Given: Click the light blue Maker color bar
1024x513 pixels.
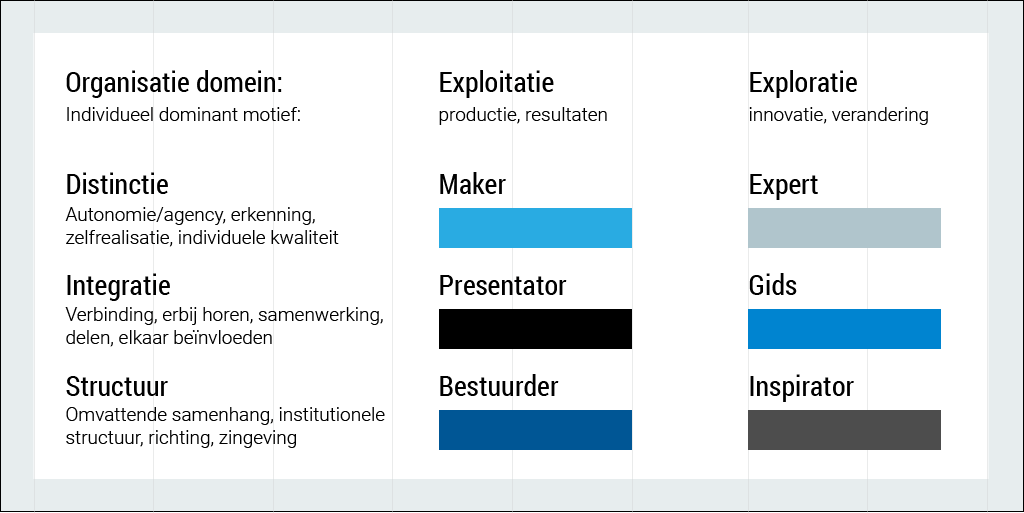Looking at the screenshot, I should [535, 228].
